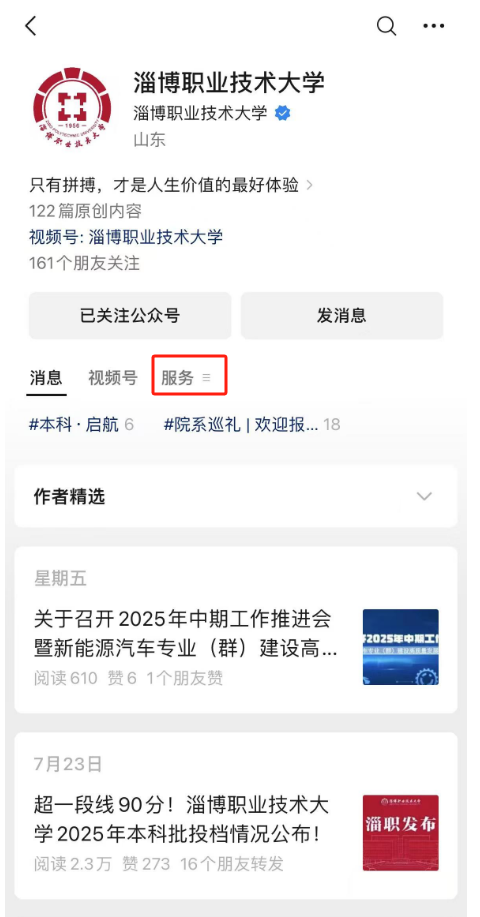Open the three-dot more options menu
The height and width of the screenshot is (917, 480).
pos(434,26)
